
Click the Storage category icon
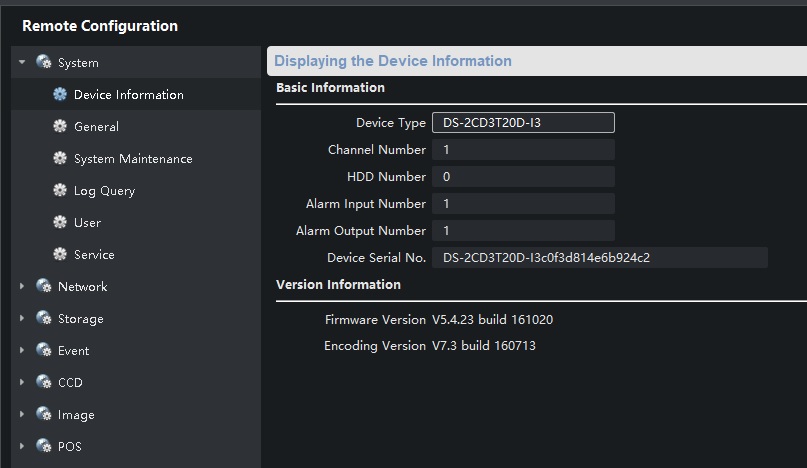pyautogui.click(x=43, y=319)
